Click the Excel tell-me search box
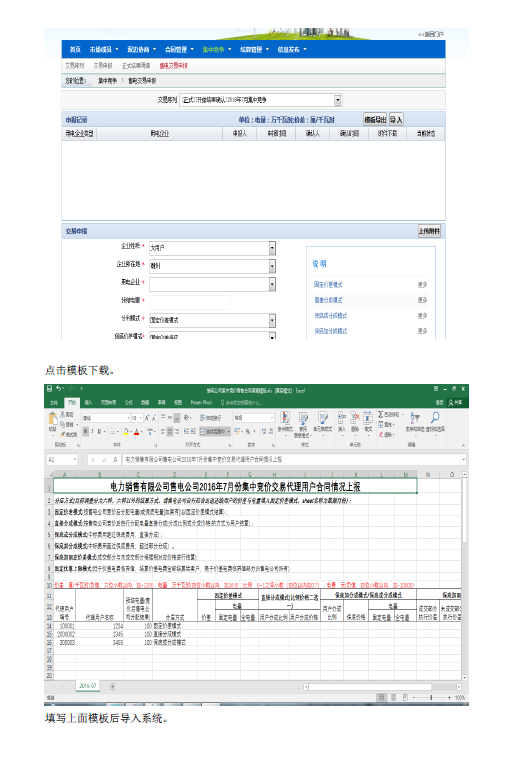The width and height of the screenshot is (521, 758). (242, 403)
